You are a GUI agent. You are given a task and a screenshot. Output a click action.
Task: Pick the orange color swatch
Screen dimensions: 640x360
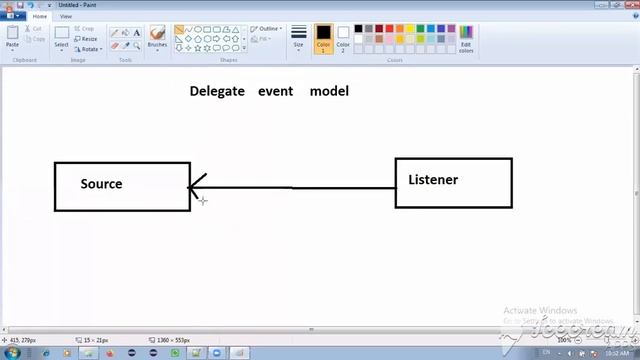click(x=400, y=29)
